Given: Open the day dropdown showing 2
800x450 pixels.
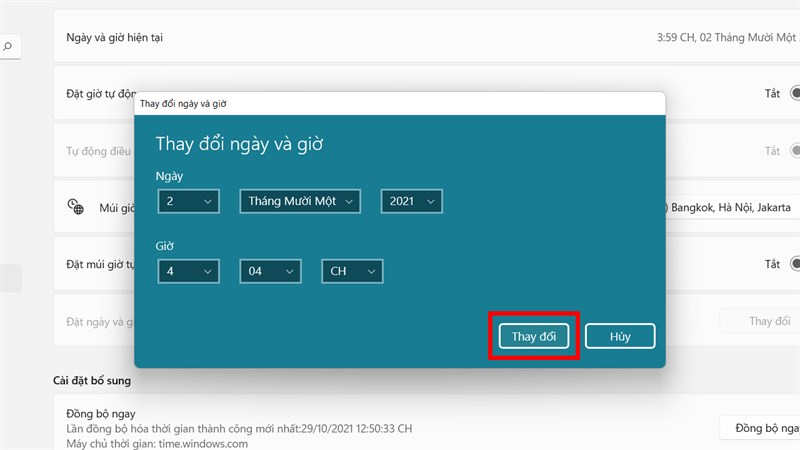Looking at the screenshot, I should (x=188, y=201).
